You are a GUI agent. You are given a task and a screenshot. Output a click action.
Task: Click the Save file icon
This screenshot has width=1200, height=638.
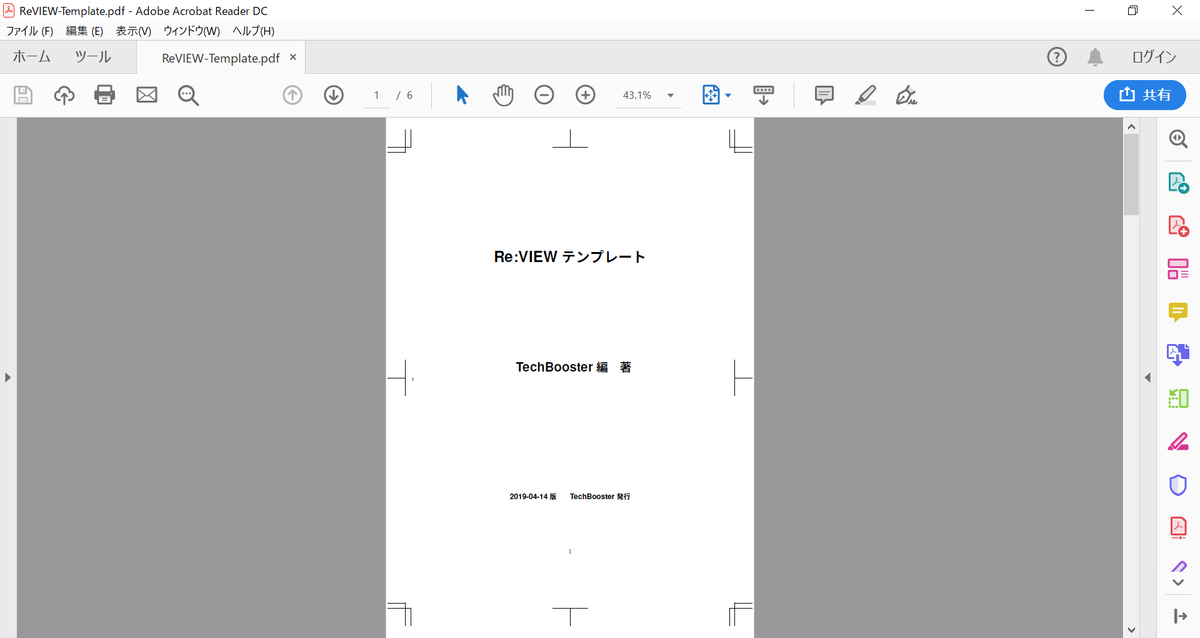point(23,95)
